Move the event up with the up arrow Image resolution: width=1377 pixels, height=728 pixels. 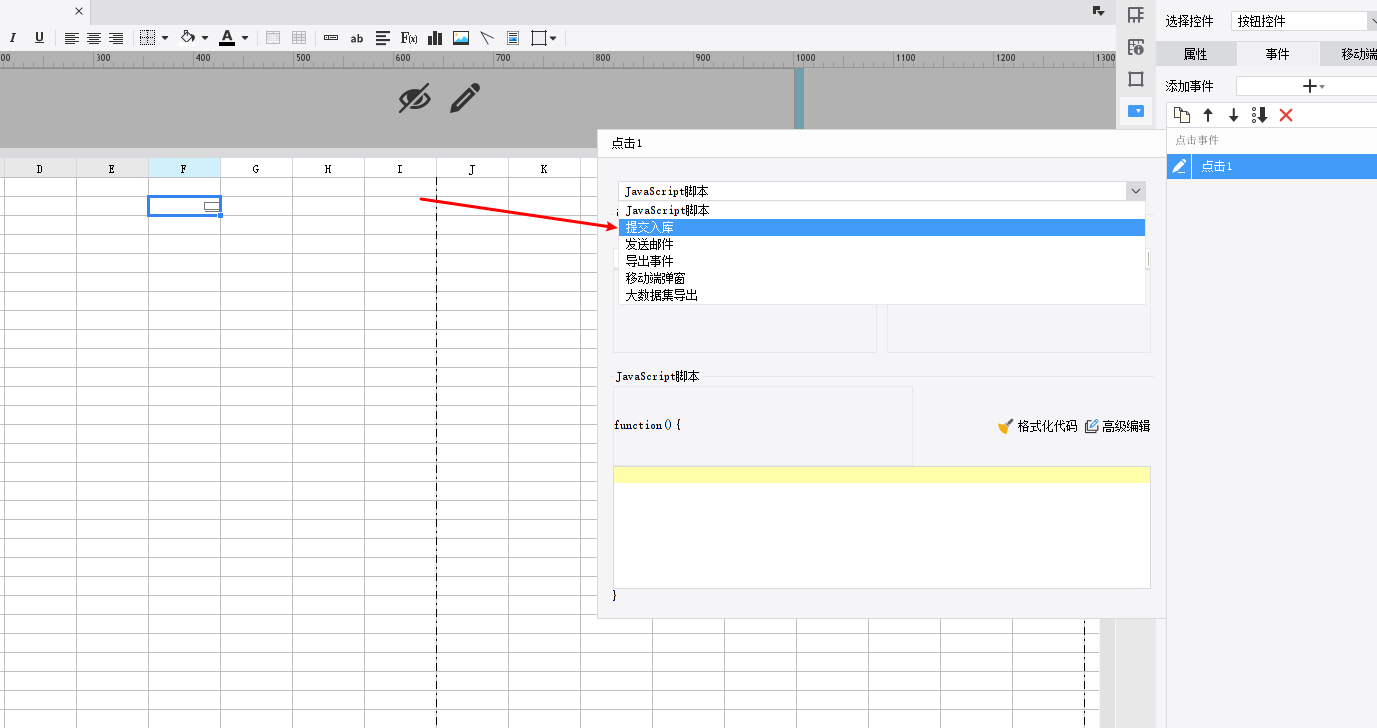[x=1208, y=115]
